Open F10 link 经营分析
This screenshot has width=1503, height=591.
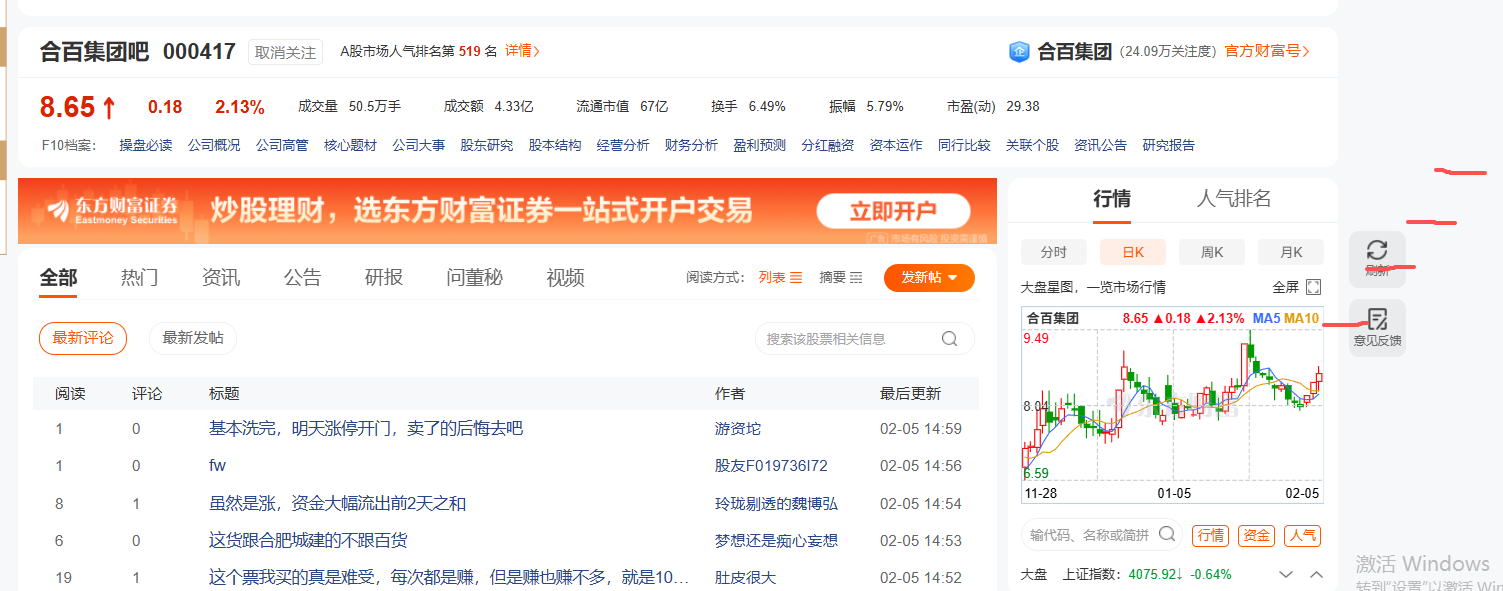click(x=623, y=145)
